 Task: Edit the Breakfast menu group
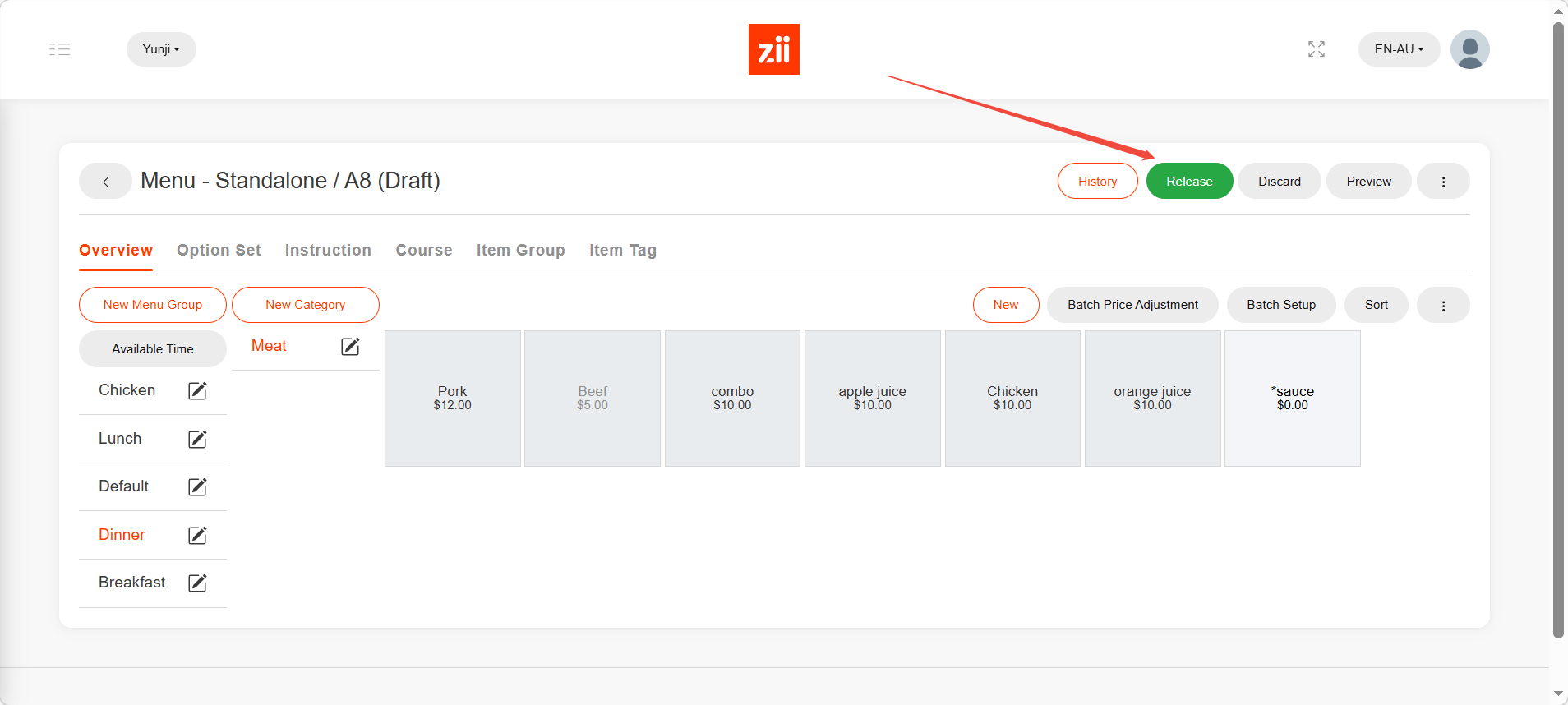[x=197, y=583]
